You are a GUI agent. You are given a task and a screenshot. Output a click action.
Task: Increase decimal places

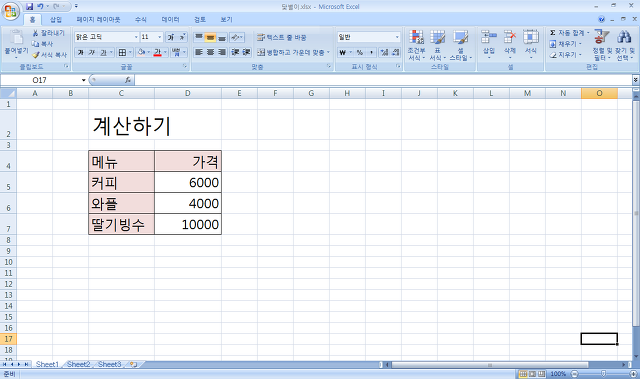[x=384, y=52]
